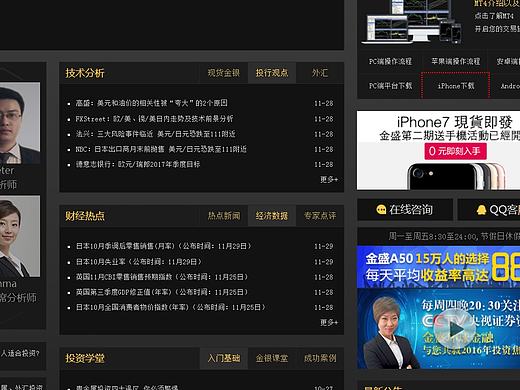Viewport: 520px width, 390px height.
Task: Click the 投资学堂 section heading
Action: [85, 358]
